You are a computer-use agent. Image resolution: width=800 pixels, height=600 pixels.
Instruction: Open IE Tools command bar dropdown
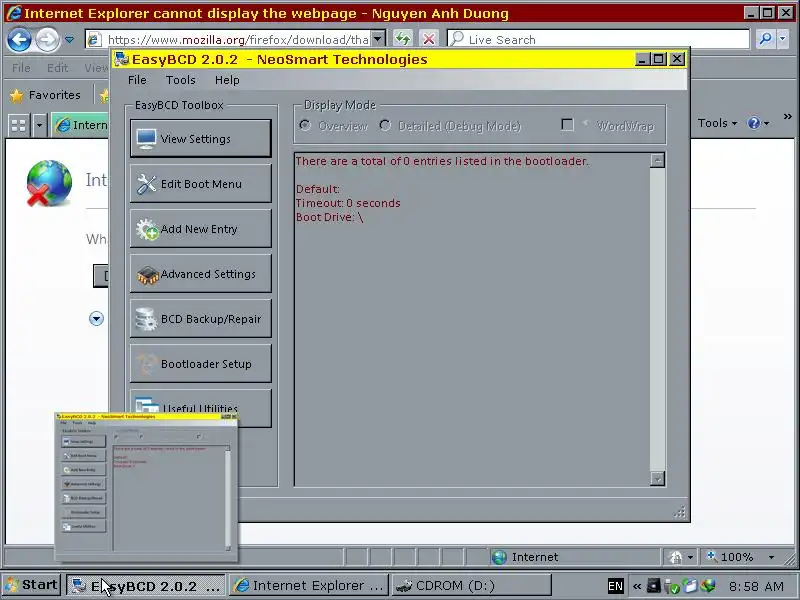pos(718,123)
